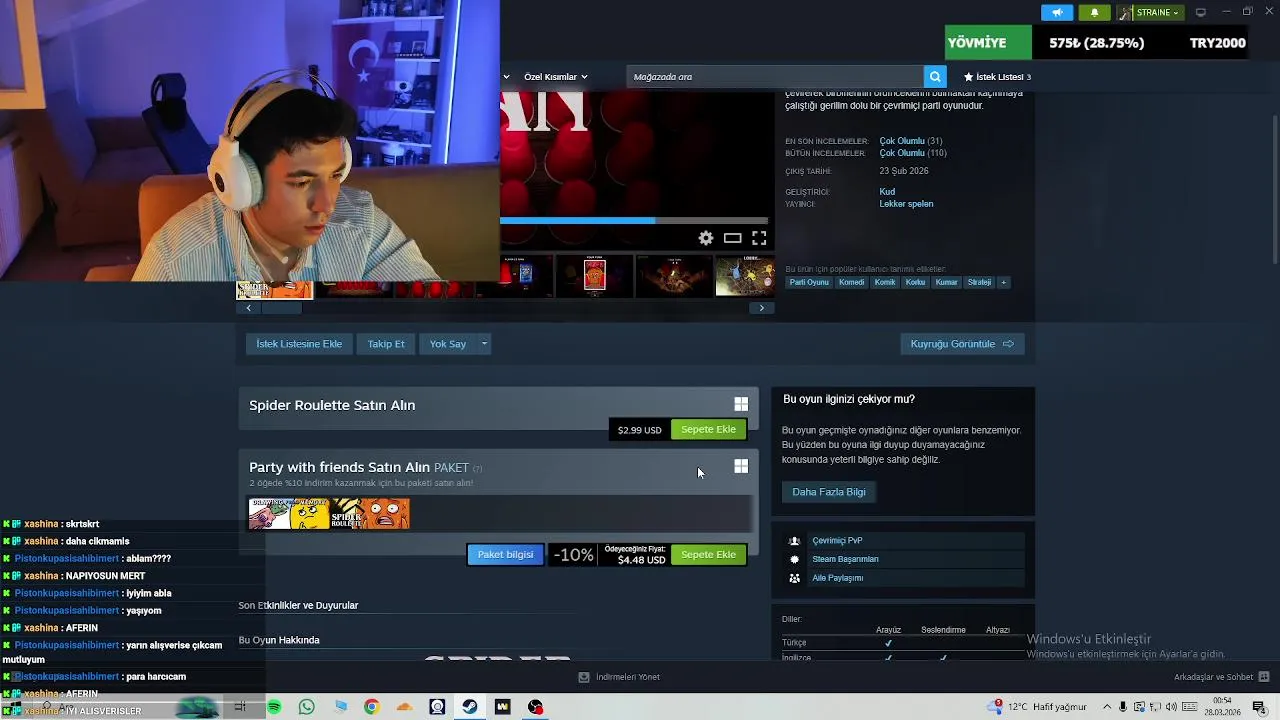Click the Daha Fazla Bilgi button
Viewport: 1280px width, 720px height.
click(829, 492)
